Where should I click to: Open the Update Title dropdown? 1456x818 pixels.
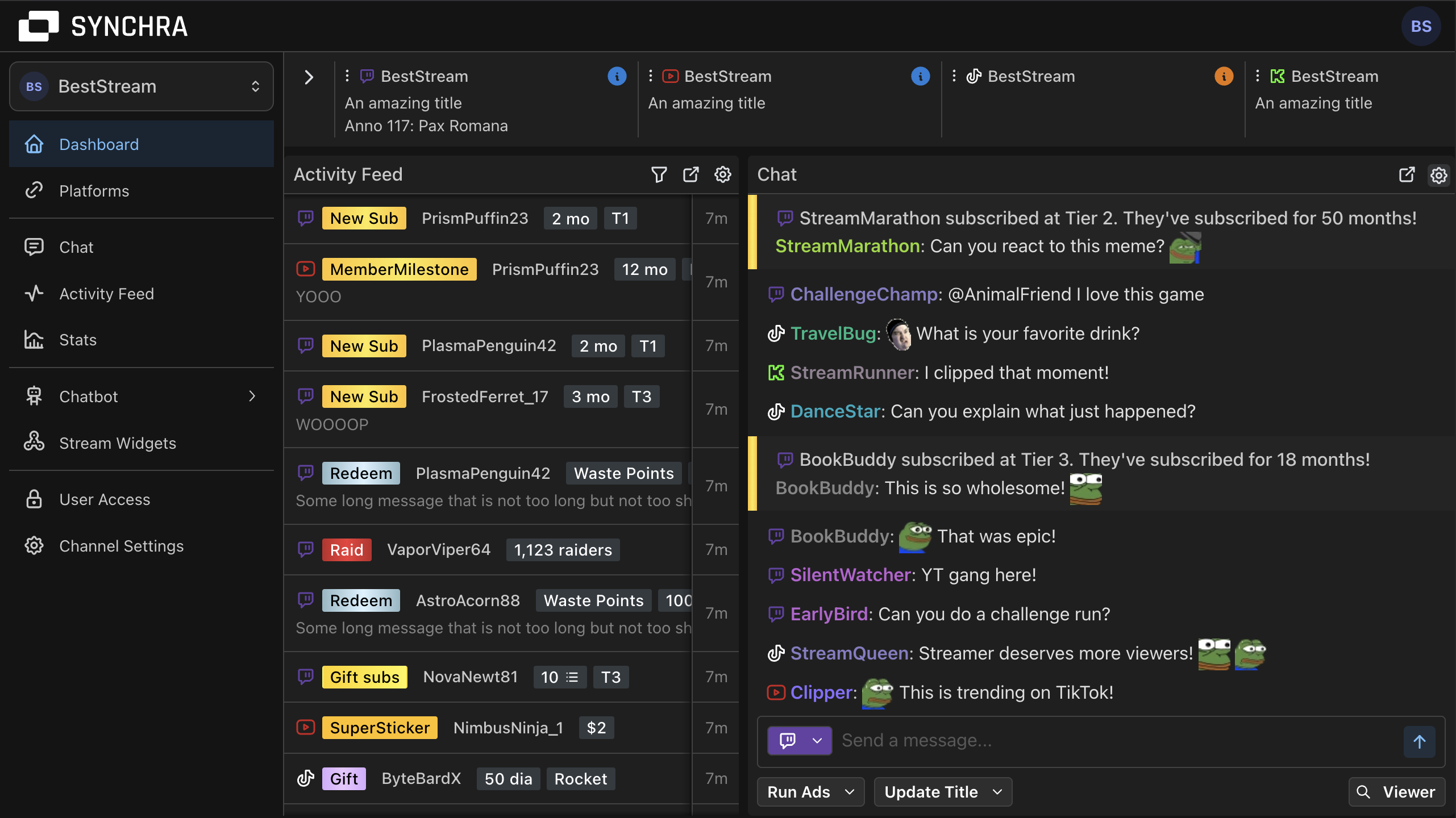[943, 792]
